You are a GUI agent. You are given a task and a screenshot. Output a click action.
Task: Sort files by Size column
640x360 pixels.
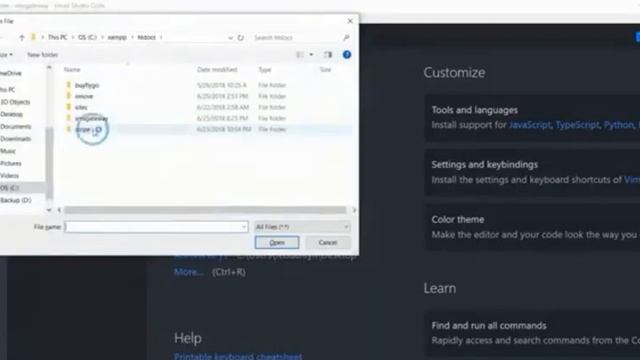325,70
